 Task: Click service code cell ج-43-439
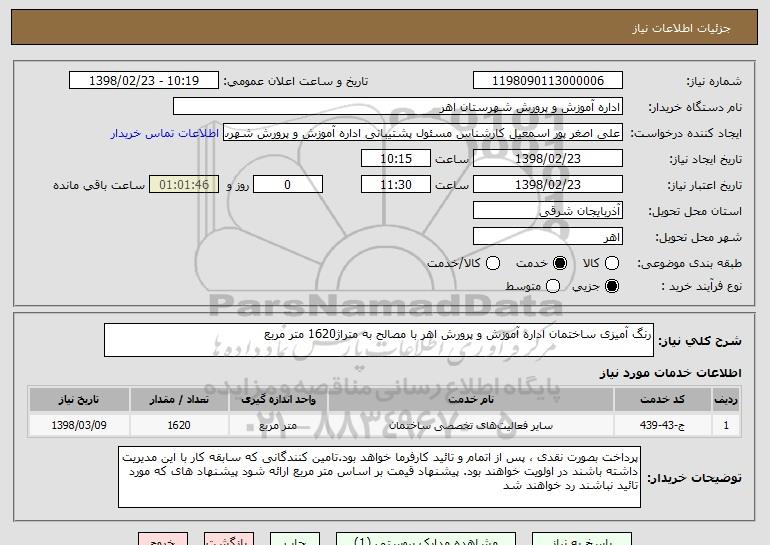662,425
